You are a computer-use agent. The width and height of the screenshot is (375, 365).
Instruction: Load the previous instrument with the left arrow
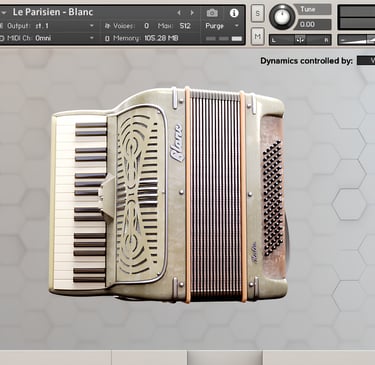[179, 13]
